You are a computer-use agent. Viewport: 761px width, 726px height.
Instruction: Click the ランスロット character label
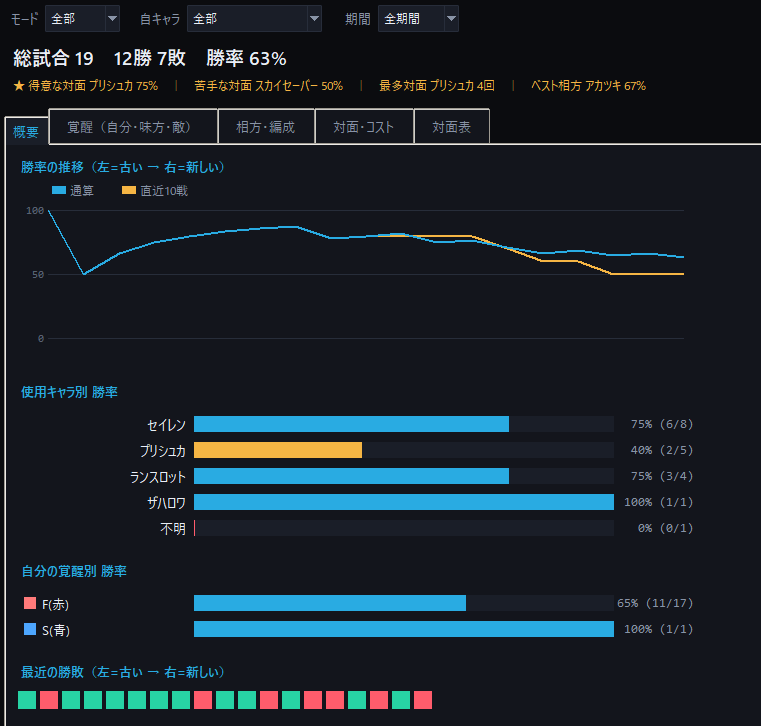[x=158, y=477]
